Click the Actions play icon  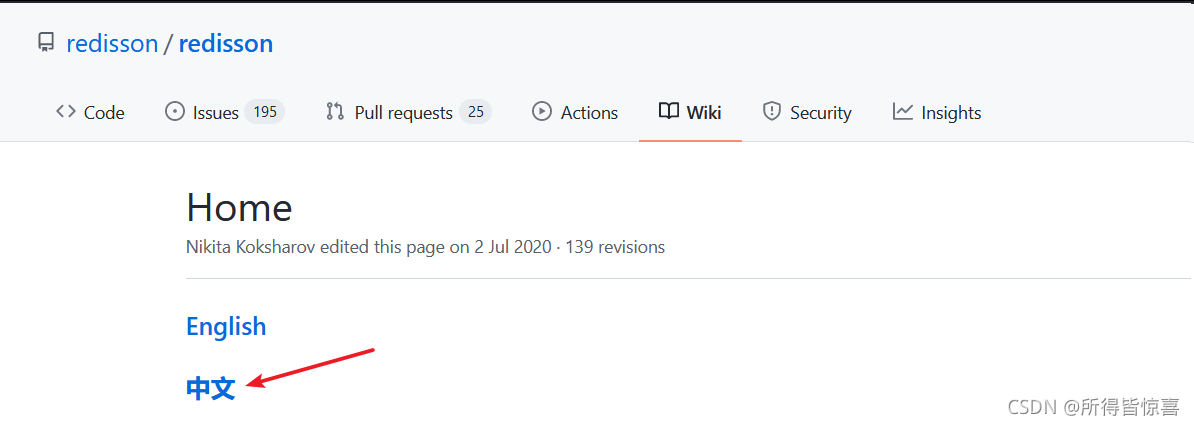point(541,112)
